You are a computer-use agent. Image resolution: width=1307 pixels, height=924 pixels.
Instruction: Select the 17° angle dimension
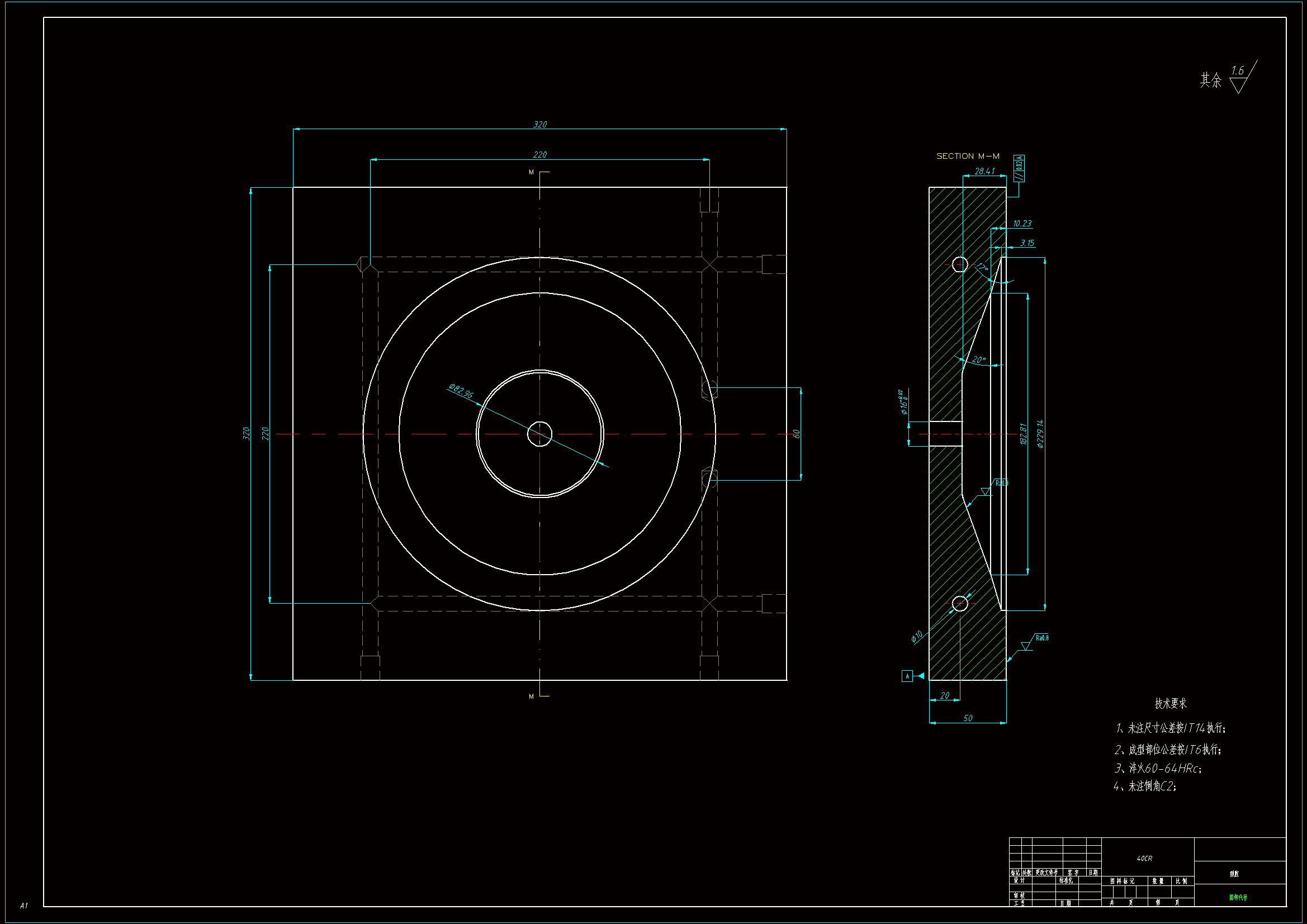tap(983, 267)
